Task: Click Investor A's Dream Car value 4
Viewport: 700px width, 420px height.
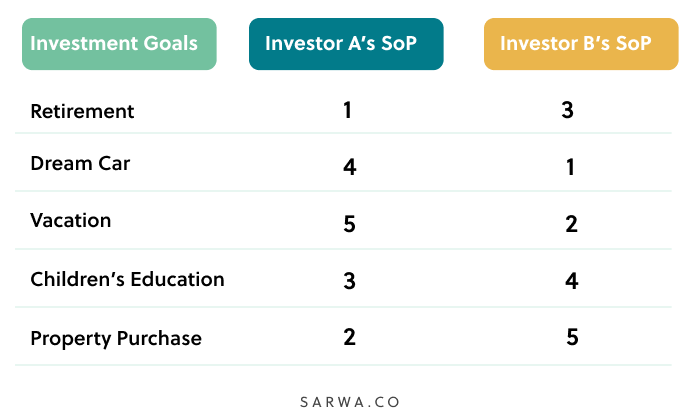Action: click(349, 167)
